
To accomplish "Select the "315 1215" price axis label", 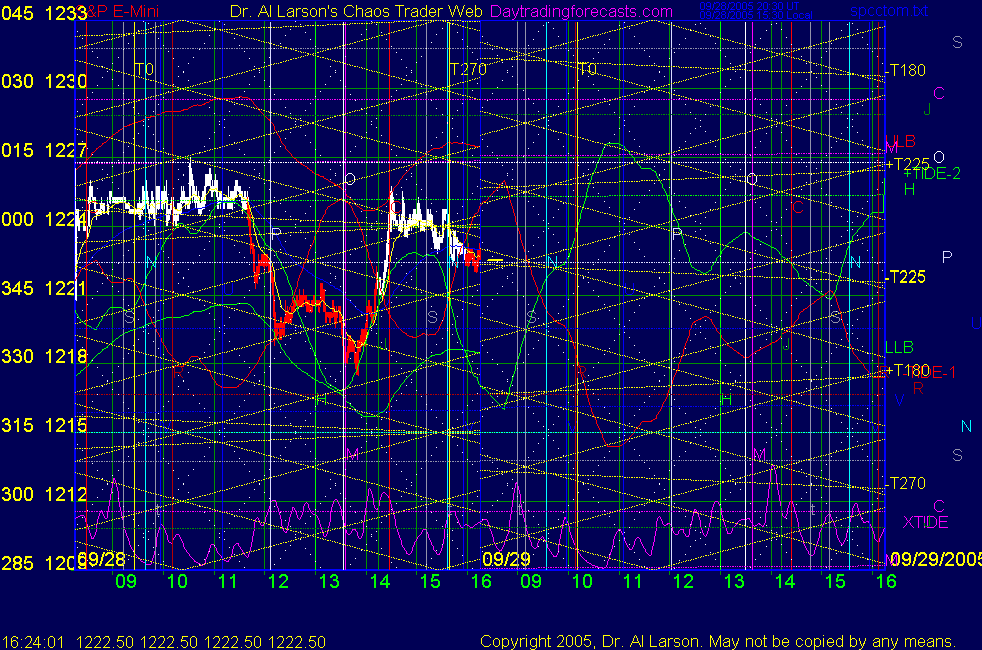I will click(44, 425).
